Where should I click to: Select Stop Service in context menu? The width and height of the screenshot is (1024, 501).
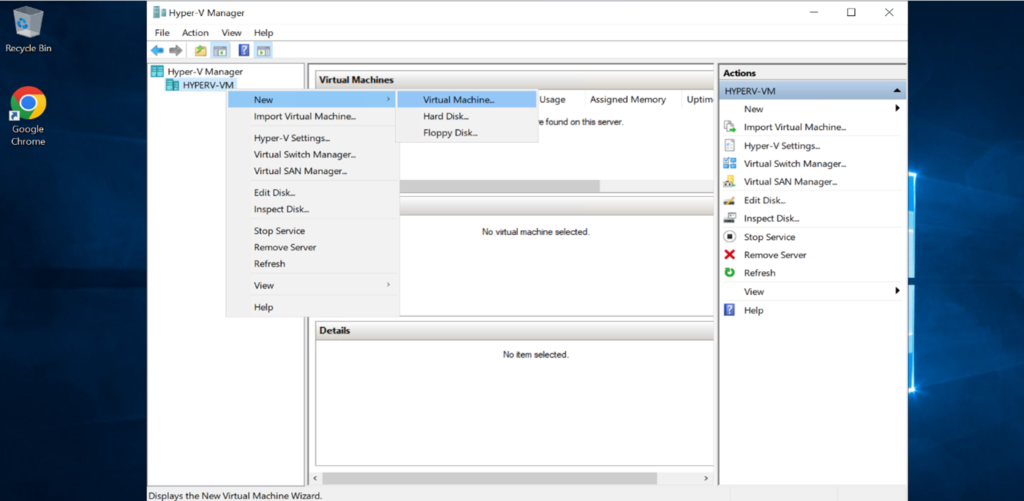click(312, 231)
